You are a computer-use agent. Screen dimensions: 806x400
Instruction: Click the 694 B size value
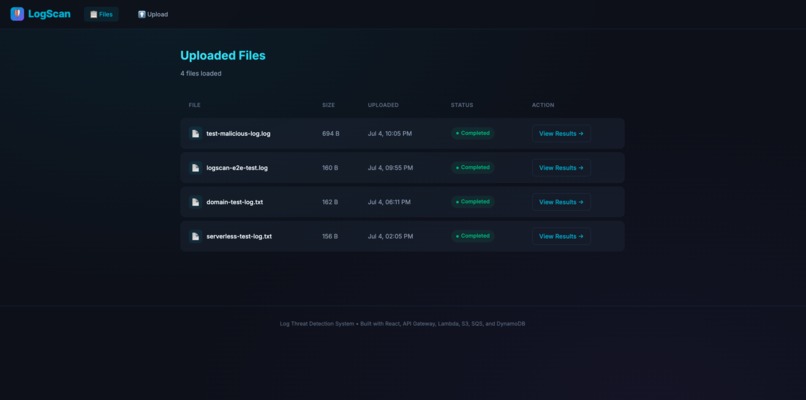click(x=331, y=134)
